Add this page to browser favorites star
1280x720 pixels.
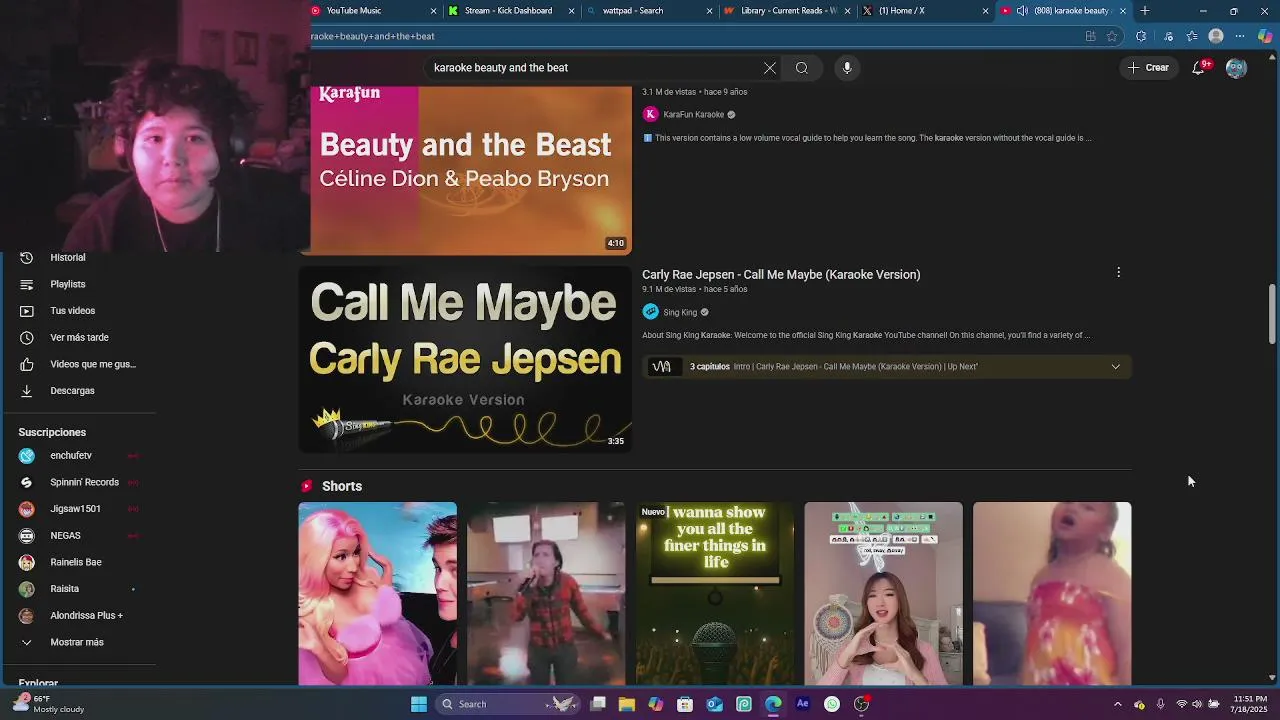pyautogui.click(x=1112, y=36)
